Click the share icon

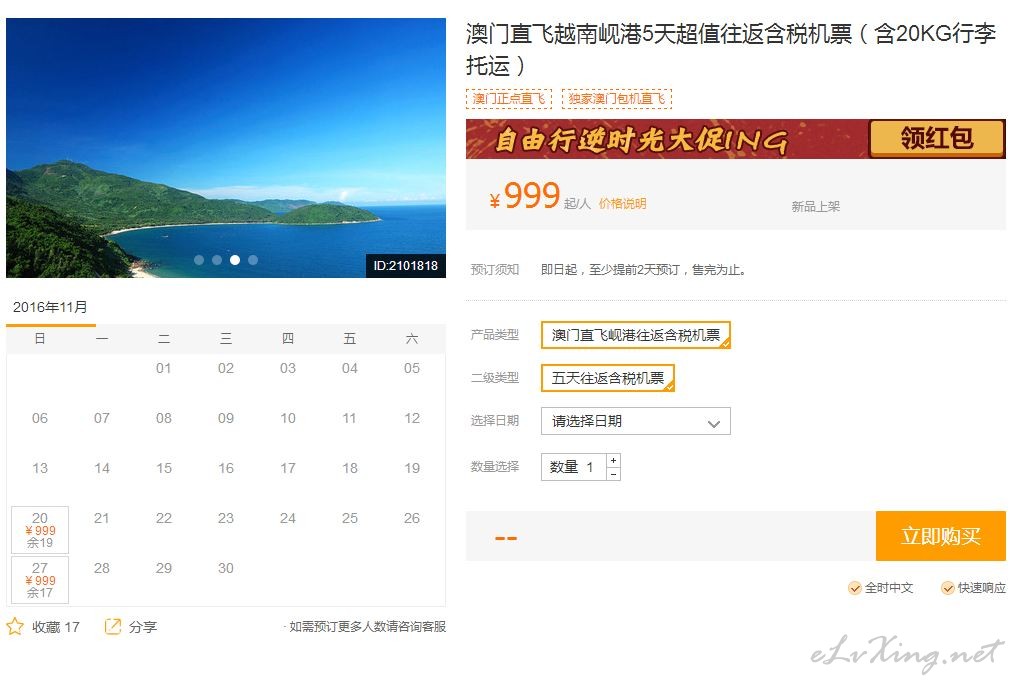tap(113, 626)
